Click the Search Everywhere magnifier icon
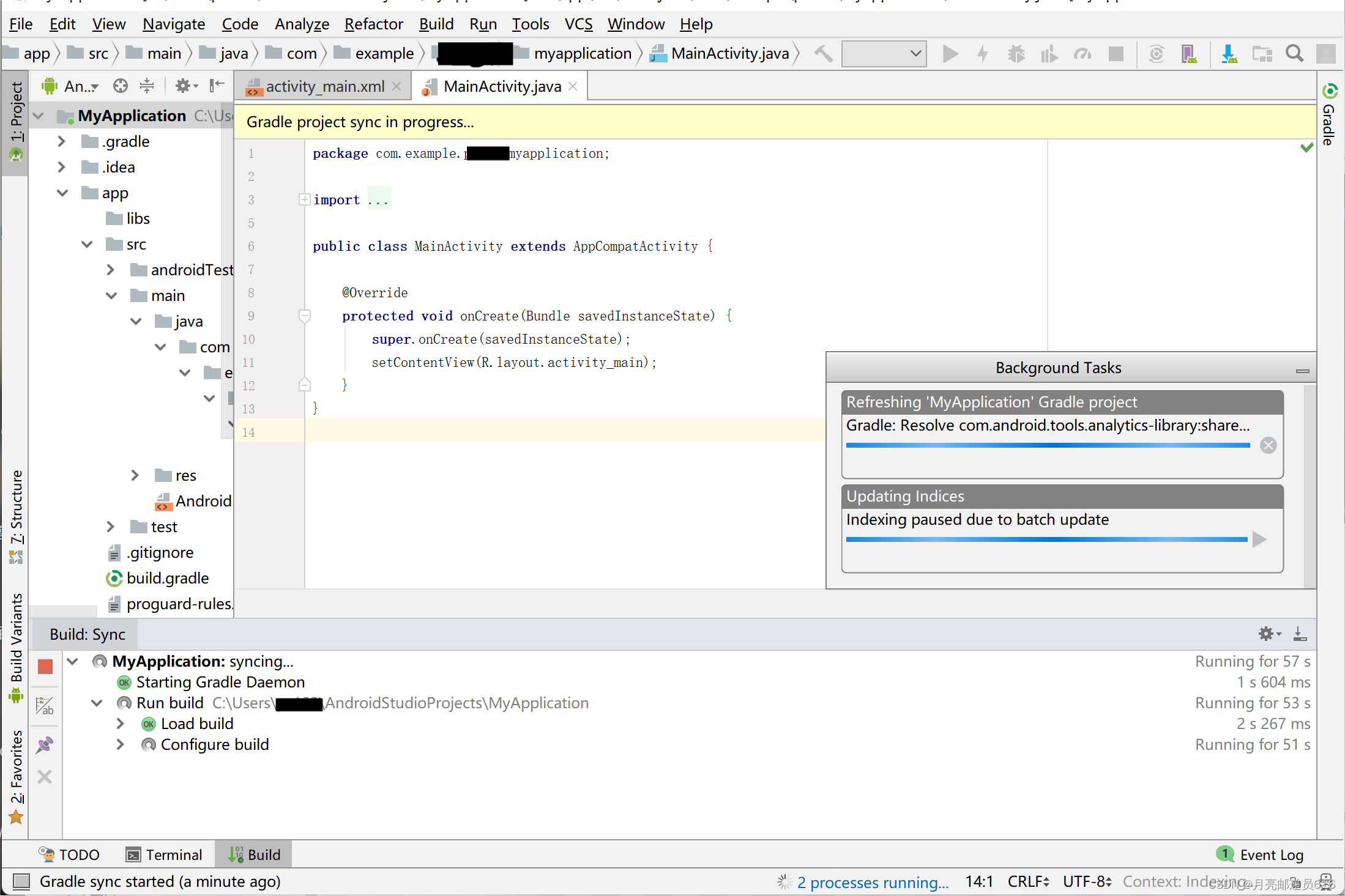1345x896 pixels. pos(1294,54)
